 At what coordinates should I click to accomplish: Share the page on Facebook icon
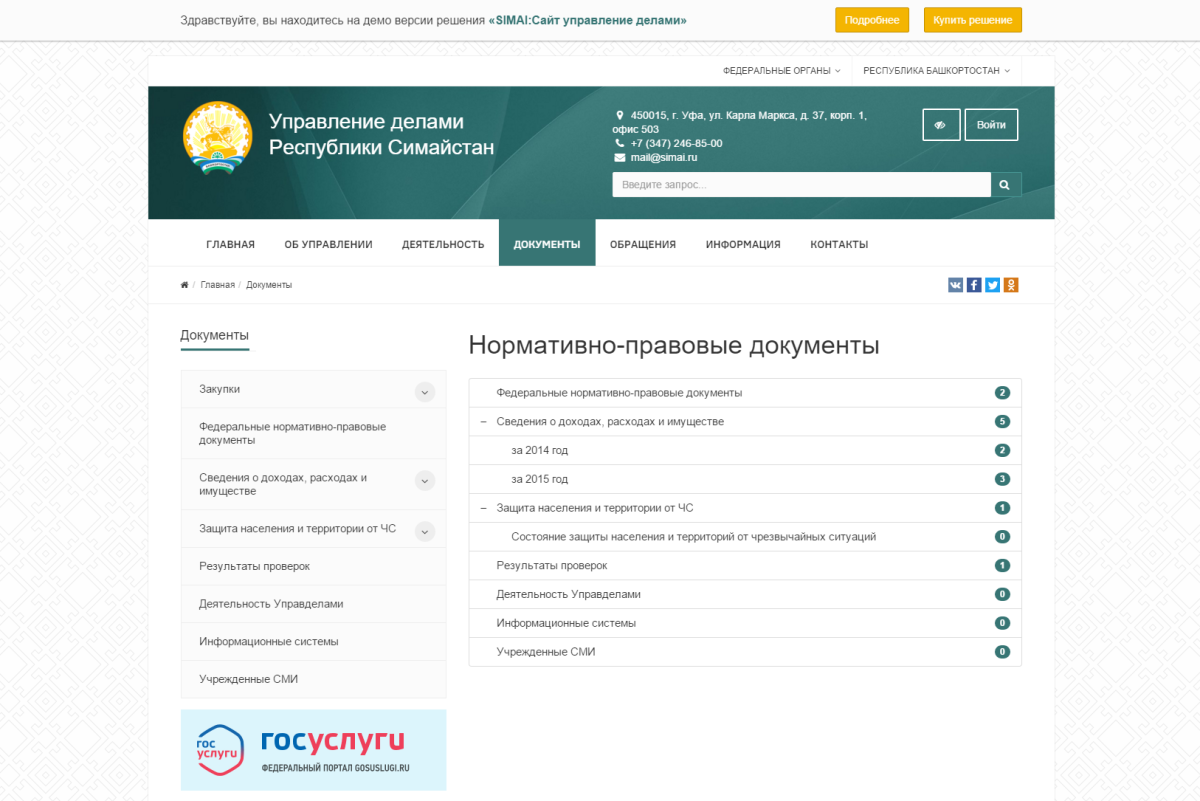click(x=973, y=284)
